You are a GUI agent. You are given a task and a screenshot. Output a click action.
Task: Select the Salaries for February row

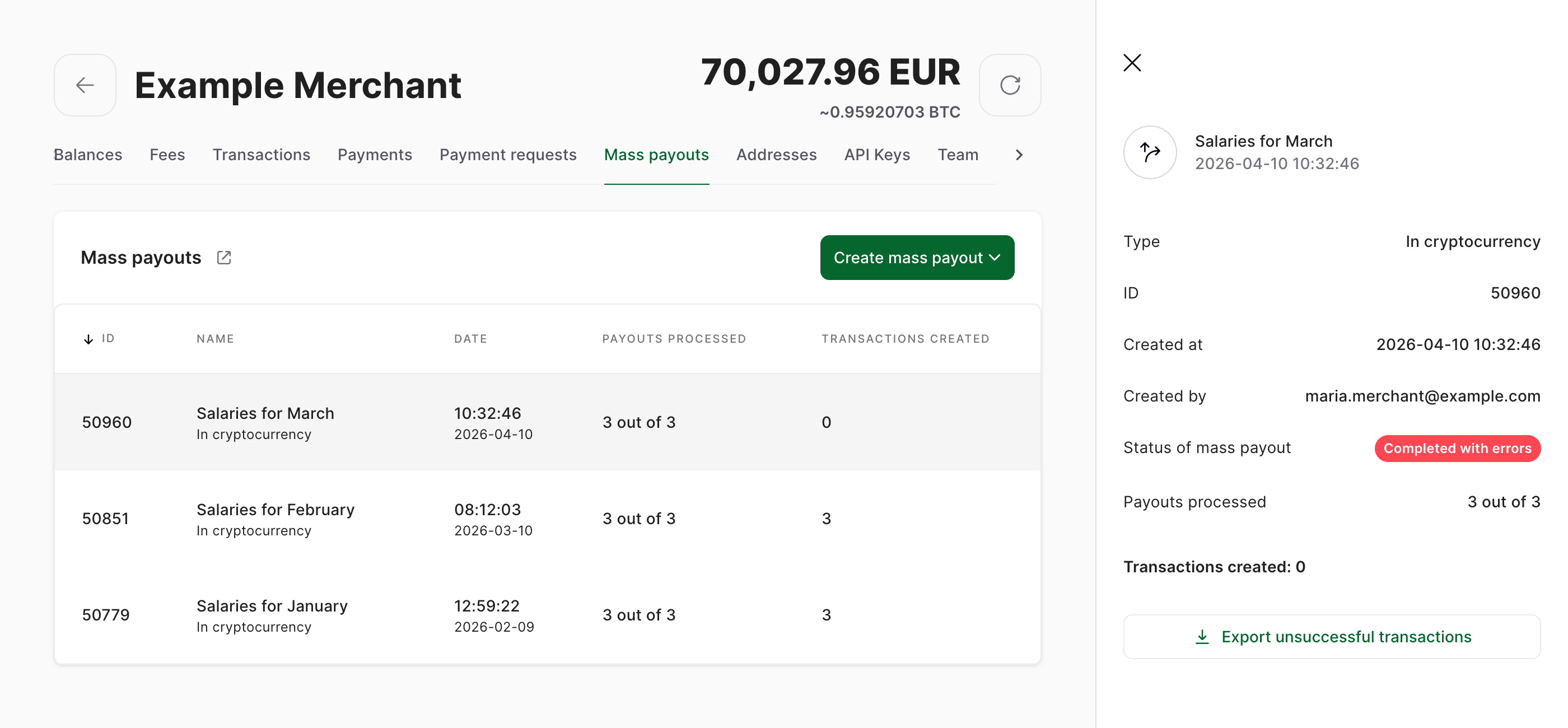click(547, 519)
